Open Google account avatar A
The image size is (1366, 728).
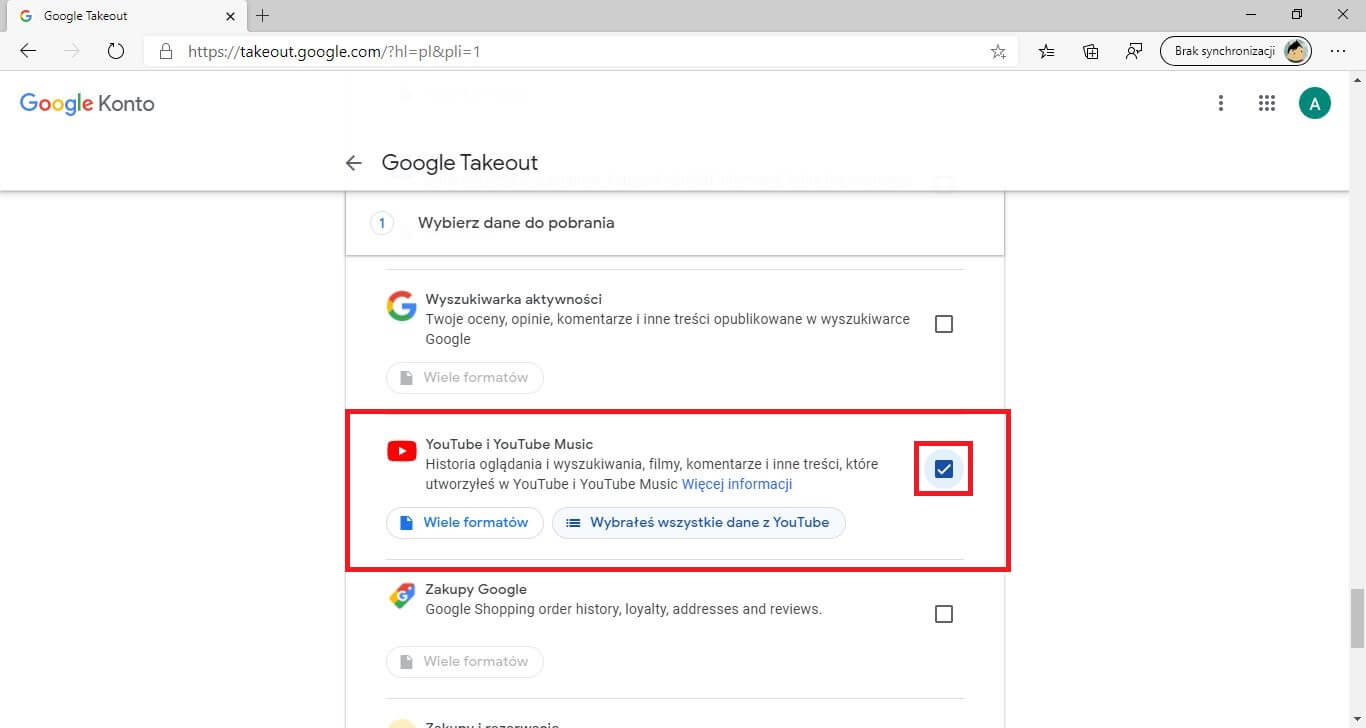pyautogui.click(x=1315, y=103)
